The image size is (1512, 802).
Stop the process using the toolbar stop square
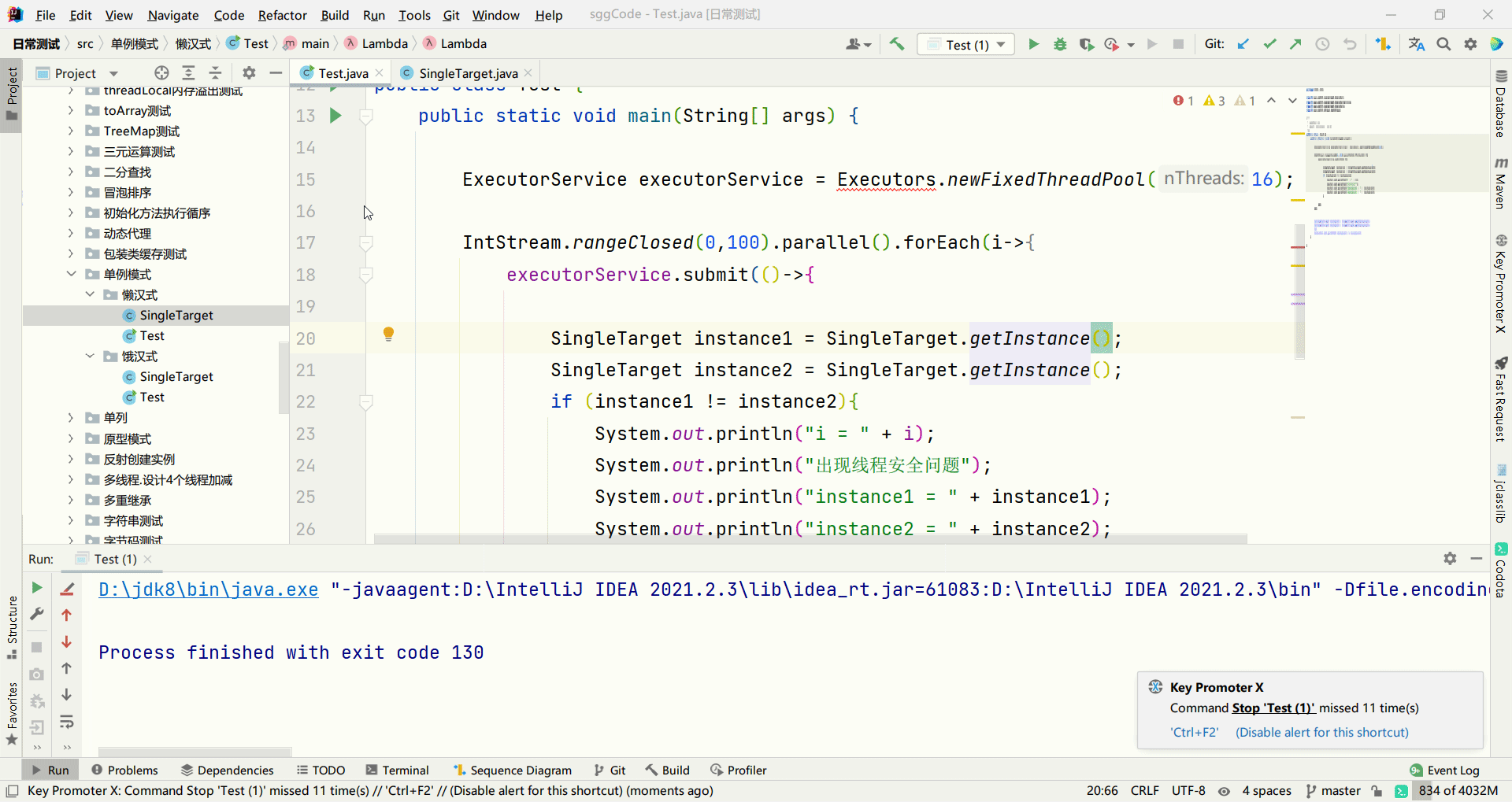1178,44
